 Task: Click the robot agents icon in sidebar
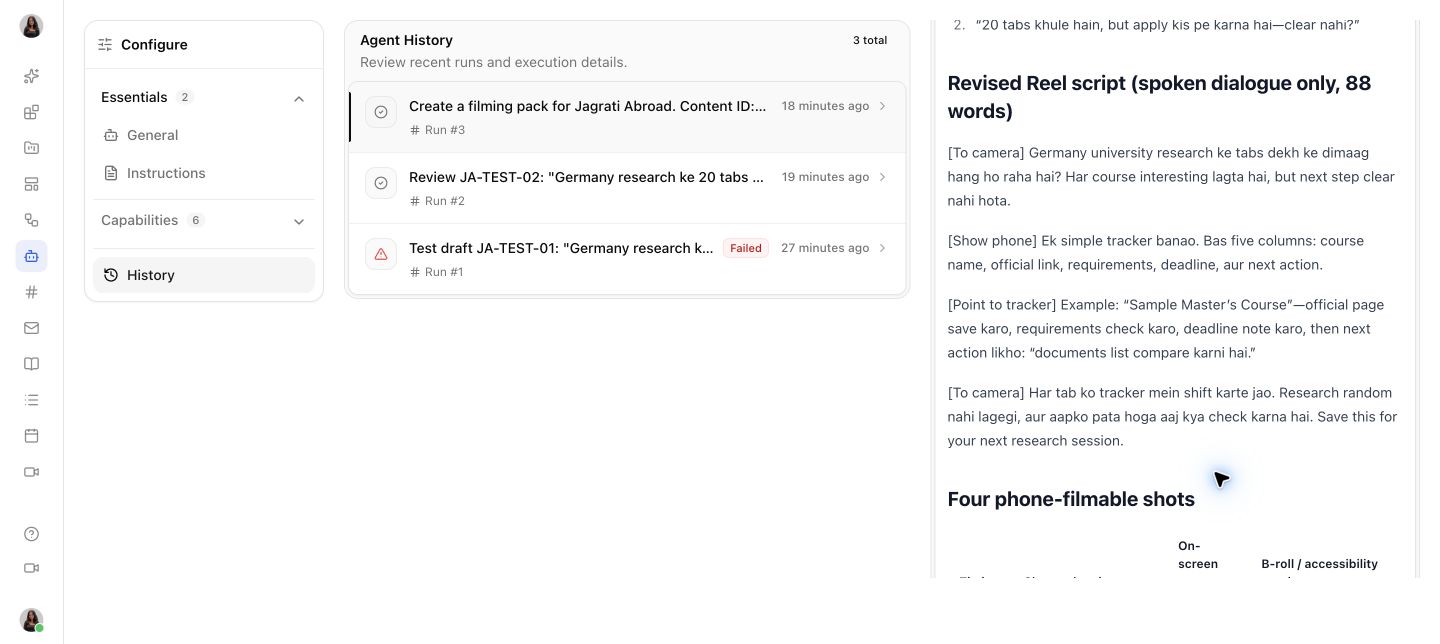pos(31,256)
